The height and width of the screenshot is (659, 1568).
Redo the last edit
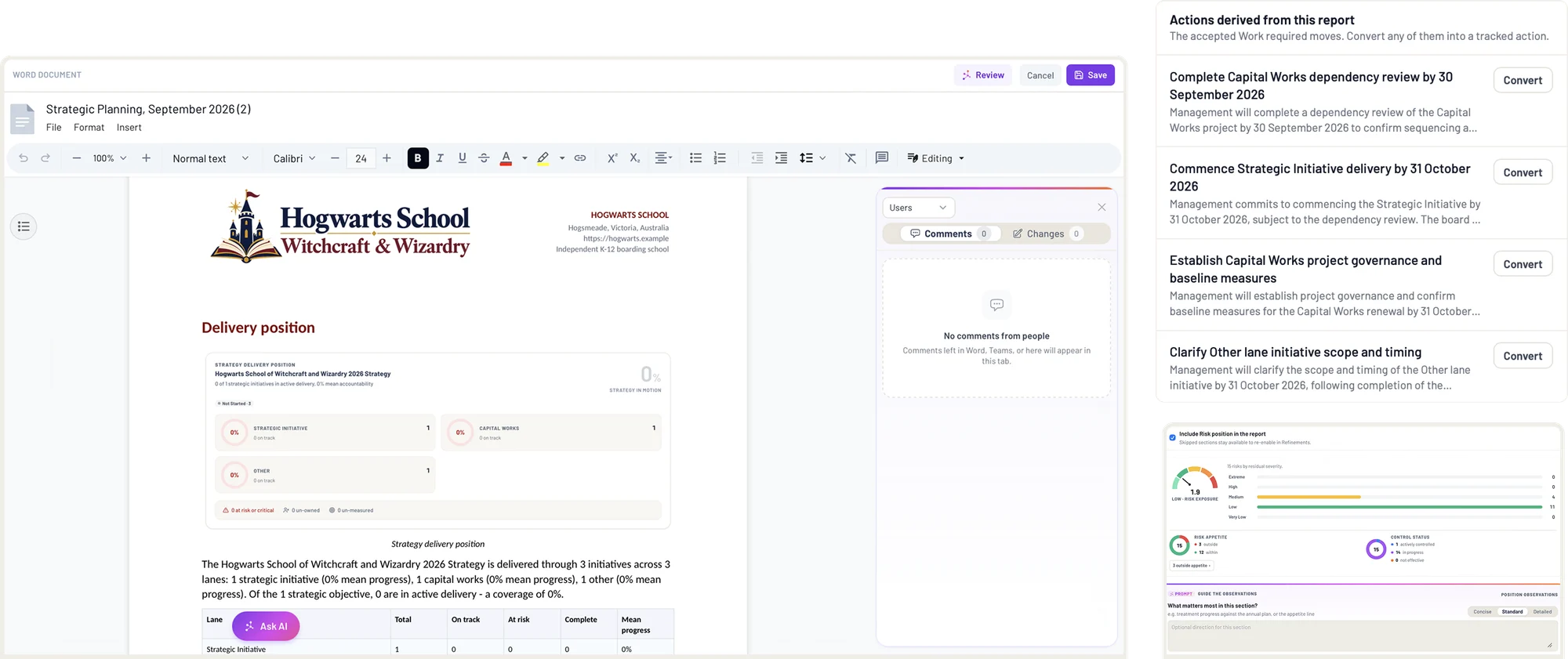[x=45, y=158]
